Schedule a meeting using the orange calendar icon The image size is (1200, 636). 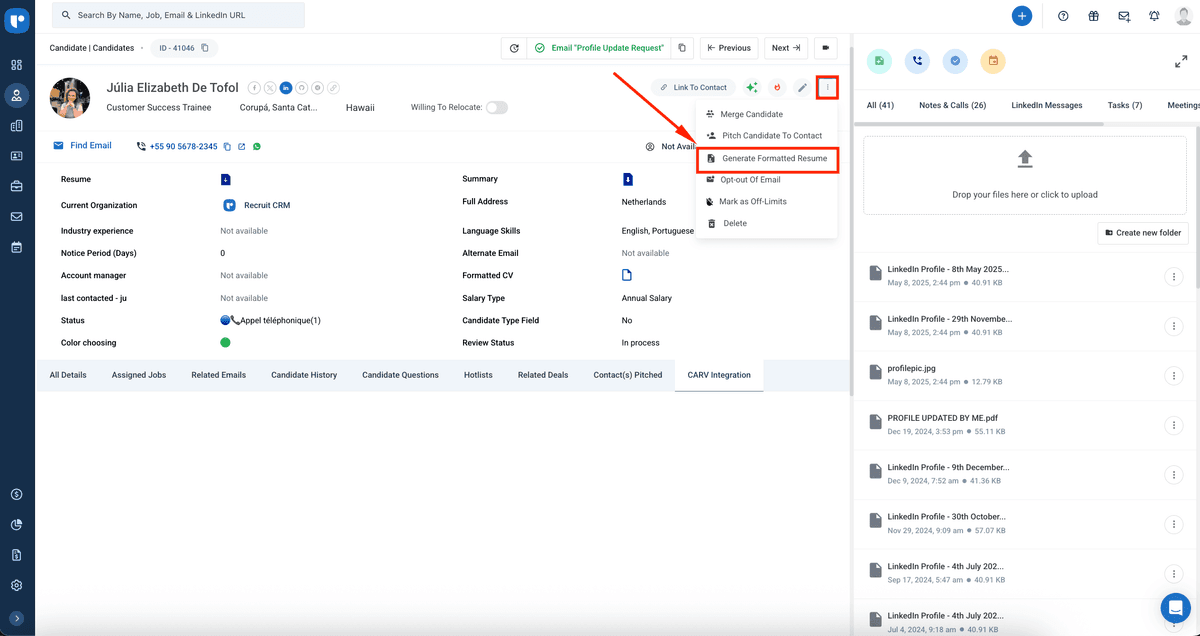(x=992, y=61)
